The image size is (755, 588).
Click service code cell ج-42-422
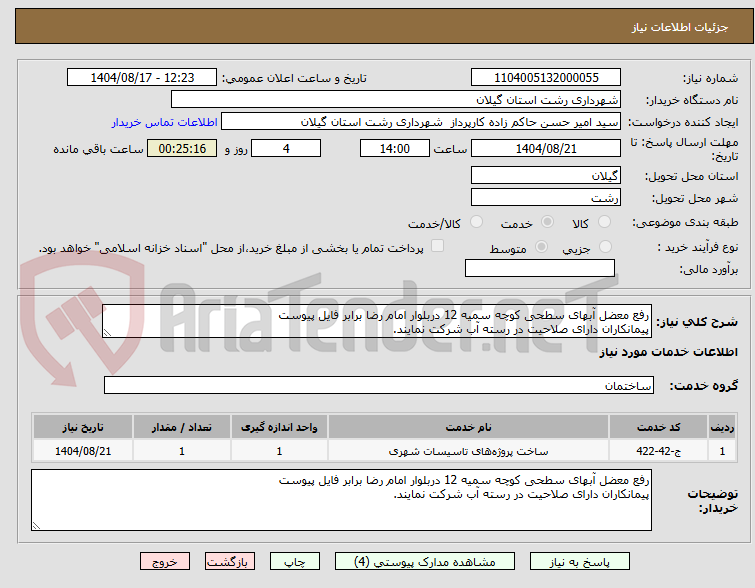pyautogui.click(x=658, y=451)
